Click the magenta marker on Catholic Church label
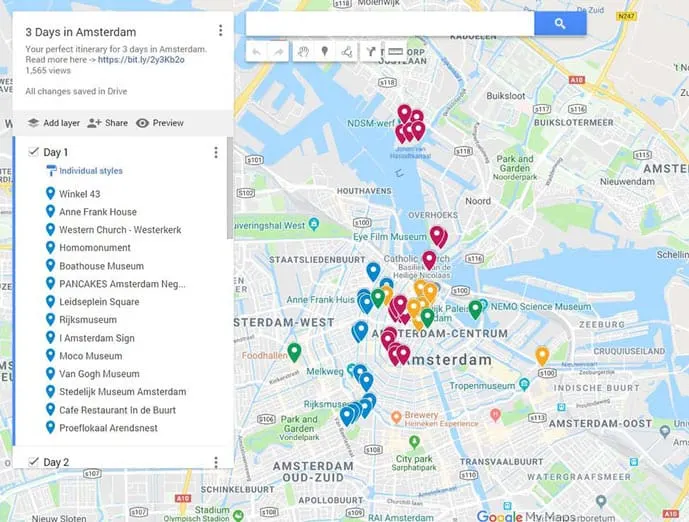Image resolution: width=689 pixels, height=522 pixels. (x=429, y=260)
